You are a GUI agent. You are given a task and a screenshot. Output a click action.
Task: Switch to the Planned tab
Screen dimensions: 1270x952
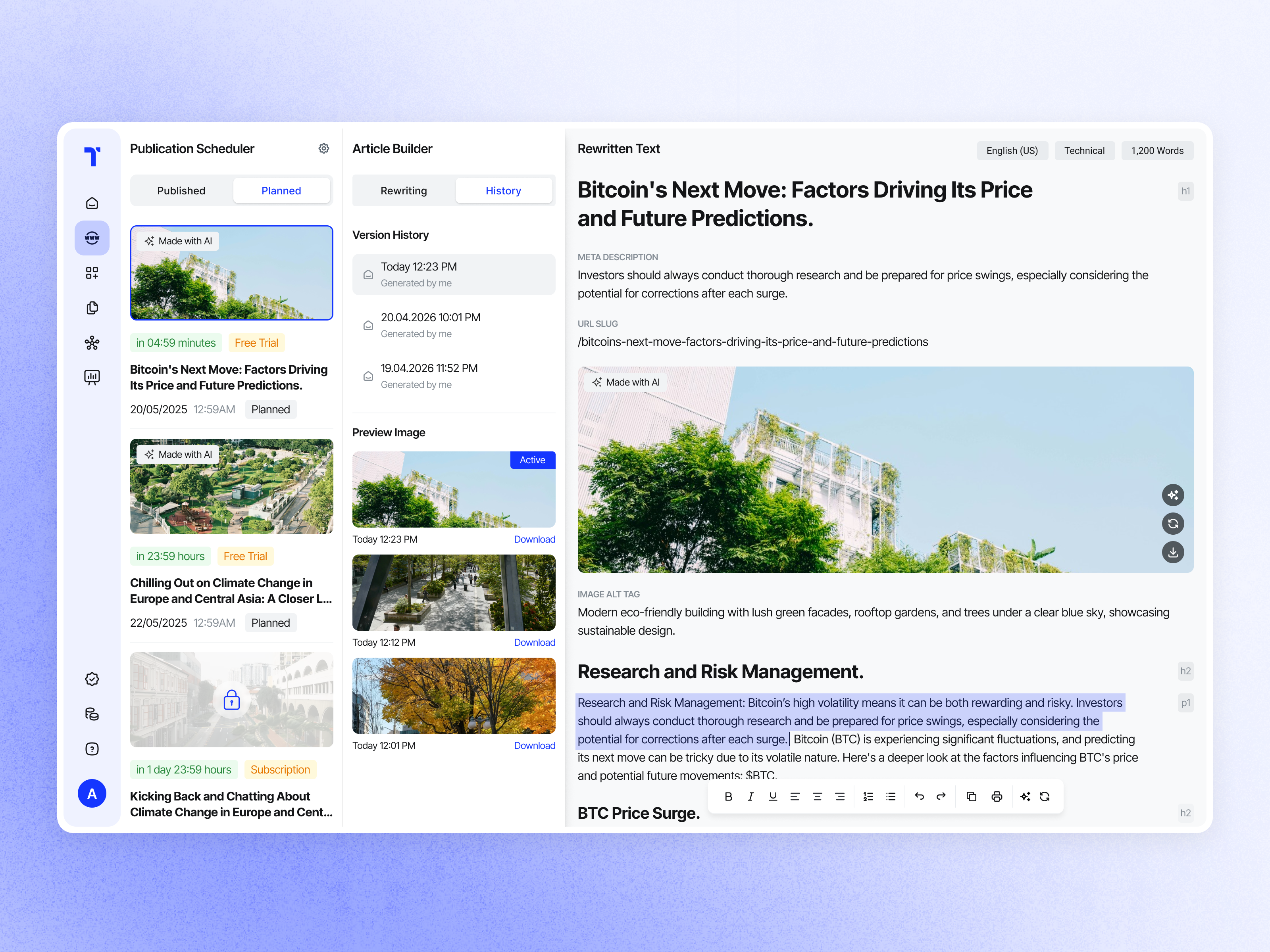(x=281, y=190)
